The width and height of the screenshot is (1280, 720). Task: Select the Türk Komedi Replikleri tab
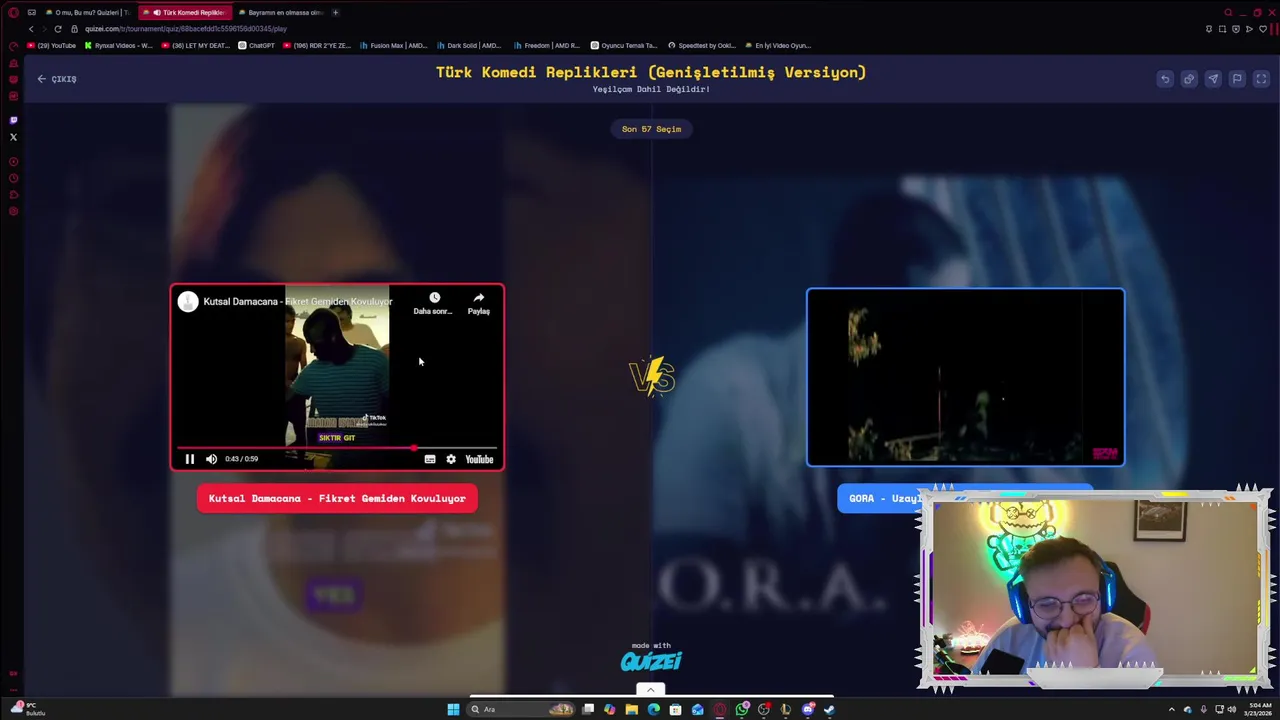[x=187, y=12]
